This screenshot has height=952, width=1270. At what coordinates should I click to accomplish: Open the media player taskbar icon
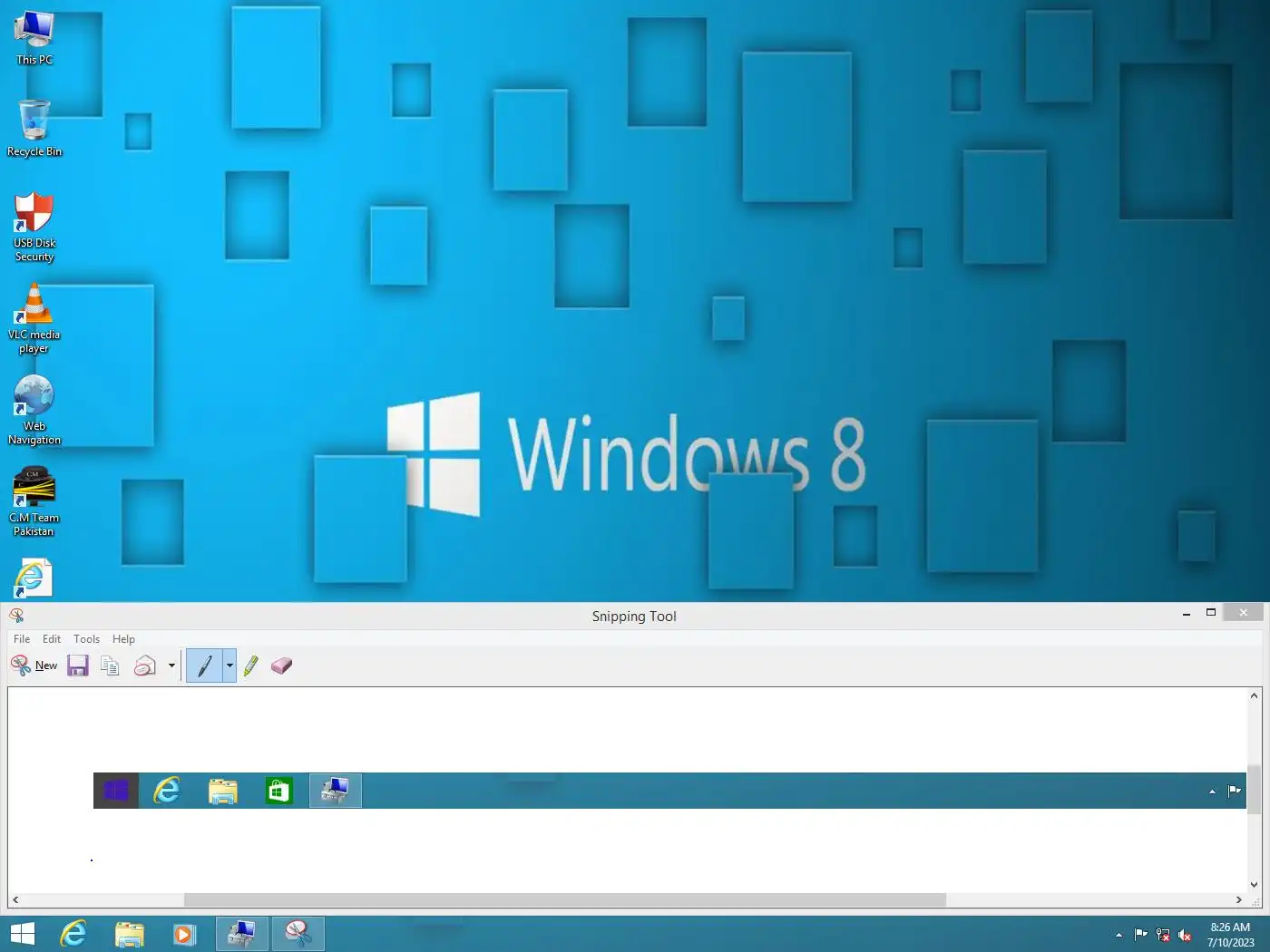(x=184, y=934)
